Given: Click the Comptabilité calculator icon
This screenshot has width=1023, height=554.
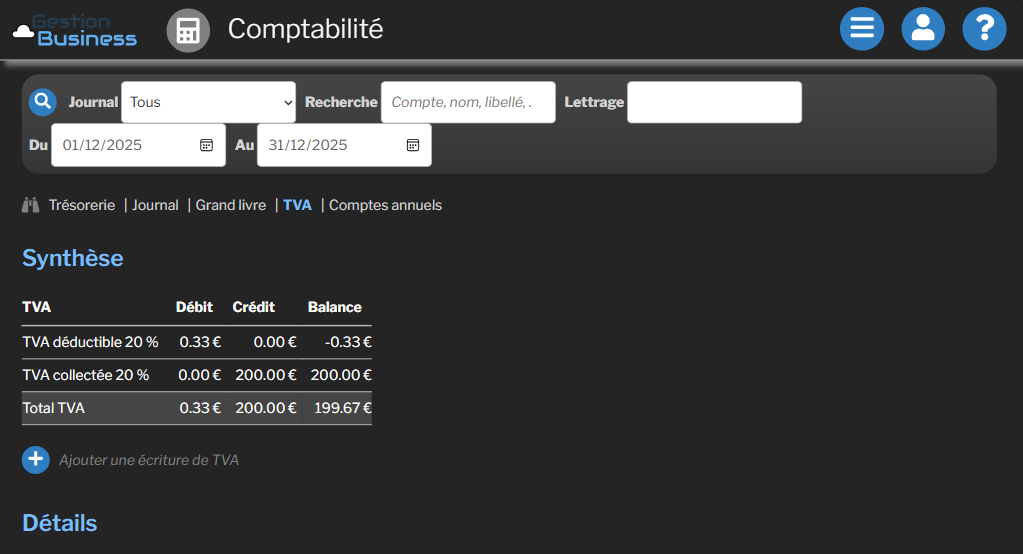Looking at the screenshot, I should (187, 30).
